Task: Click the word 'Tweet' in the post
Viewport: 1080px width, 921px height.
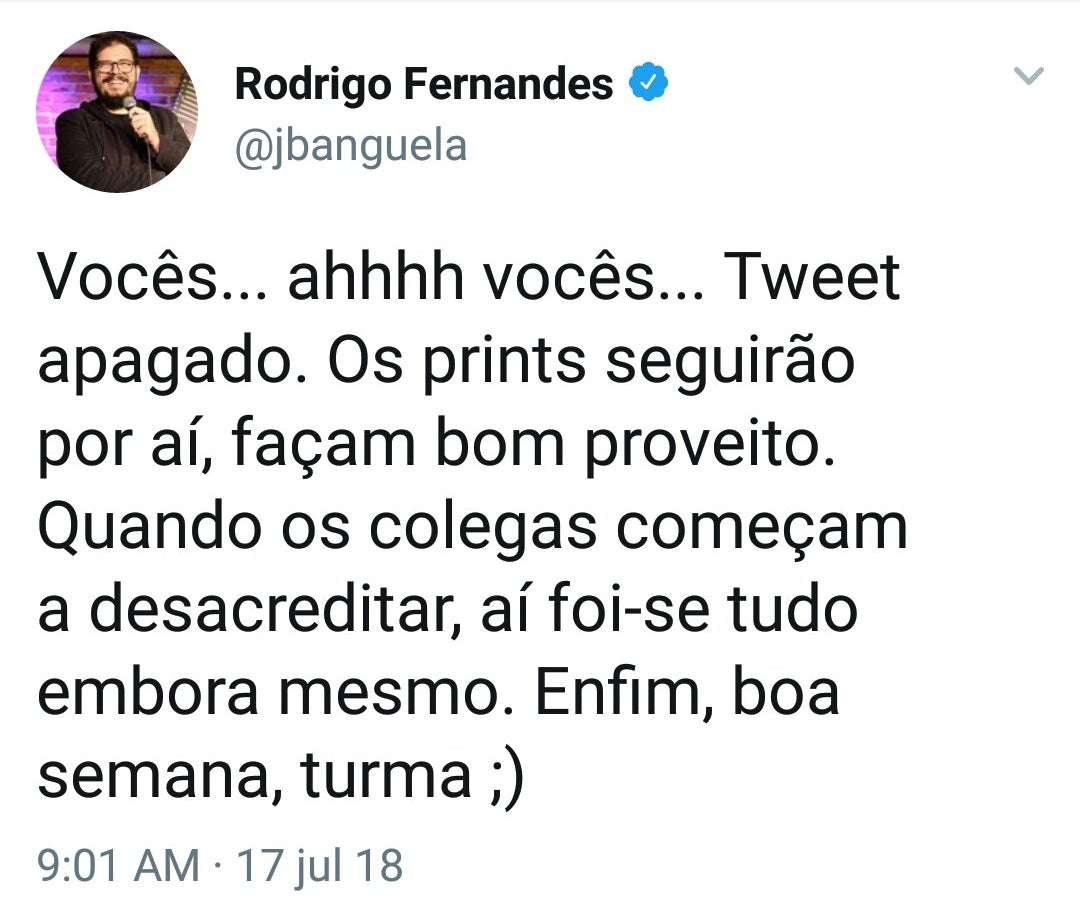Action: pos(811,277)
